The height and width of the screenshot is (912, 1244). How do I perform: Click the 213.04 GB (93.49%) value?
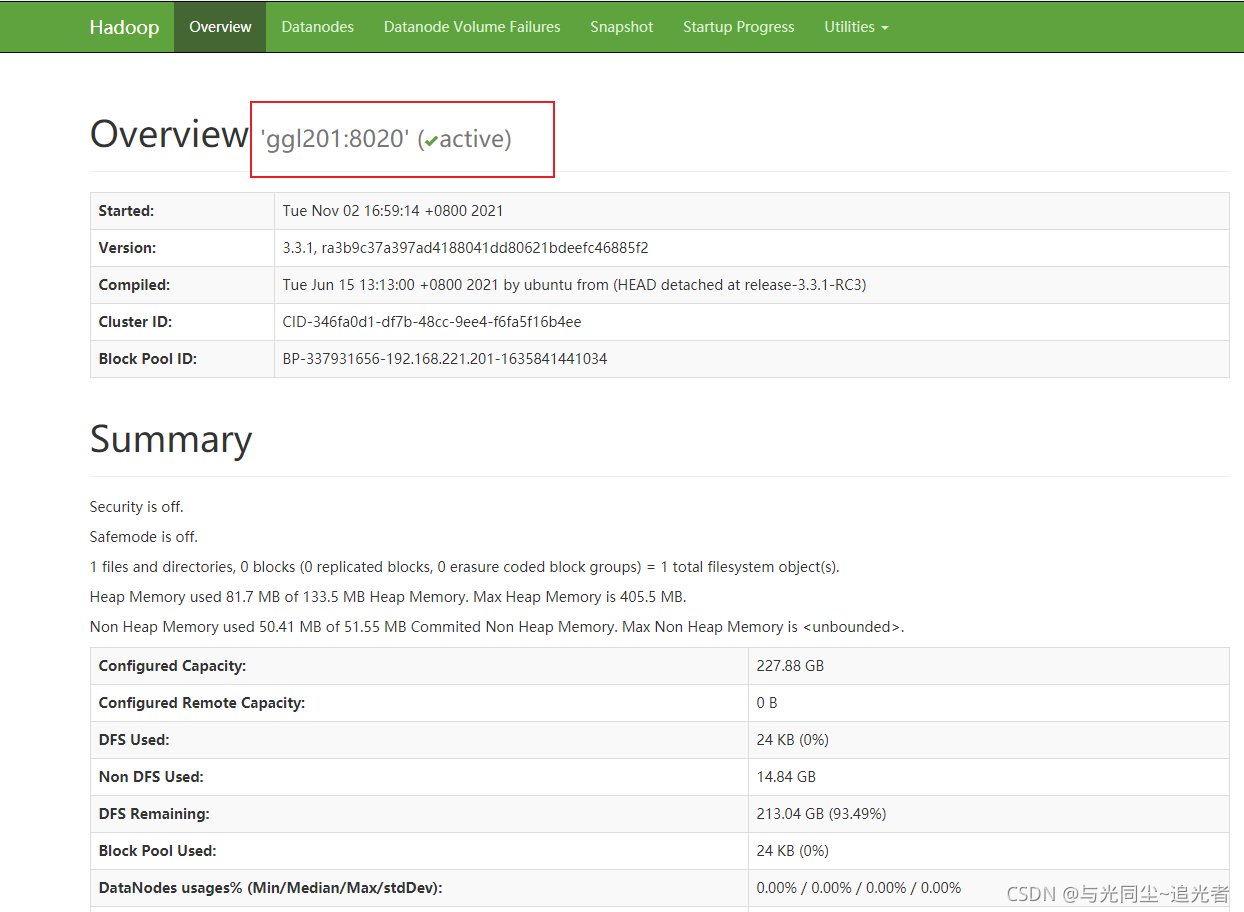822,814
